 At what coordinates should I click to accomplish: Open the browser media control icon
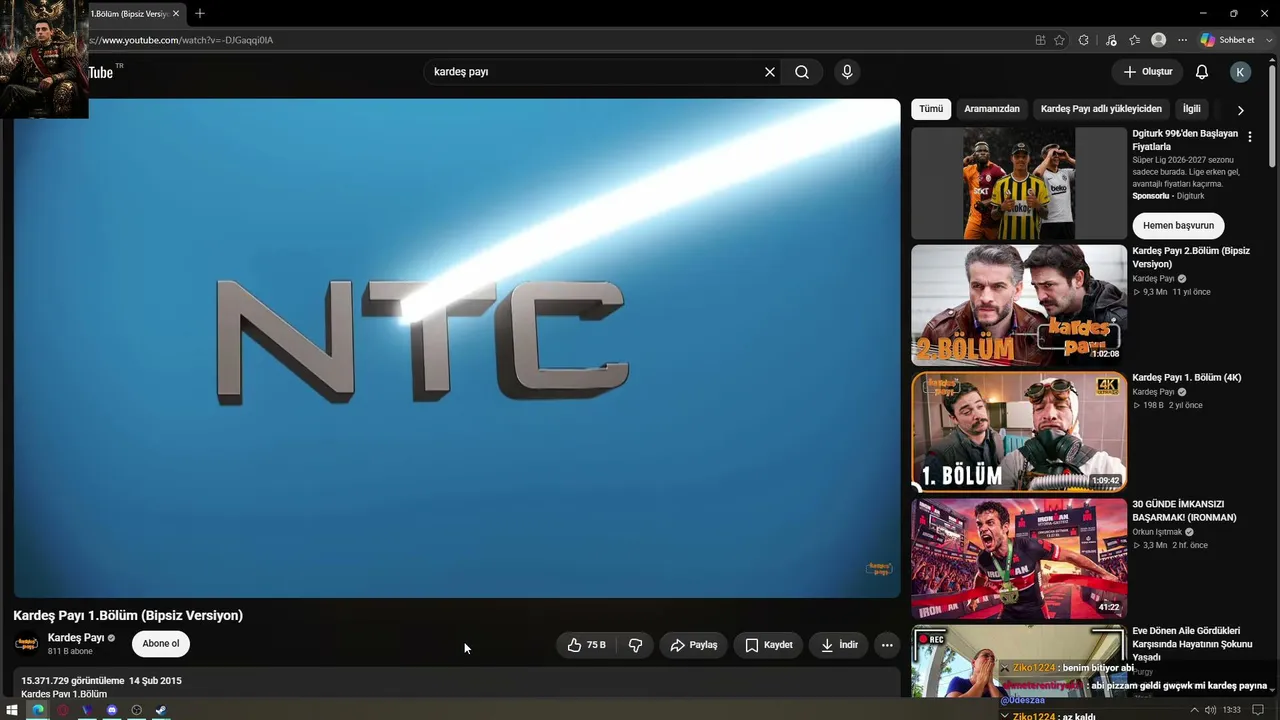pyautogui.click(x=1111, y=40)
